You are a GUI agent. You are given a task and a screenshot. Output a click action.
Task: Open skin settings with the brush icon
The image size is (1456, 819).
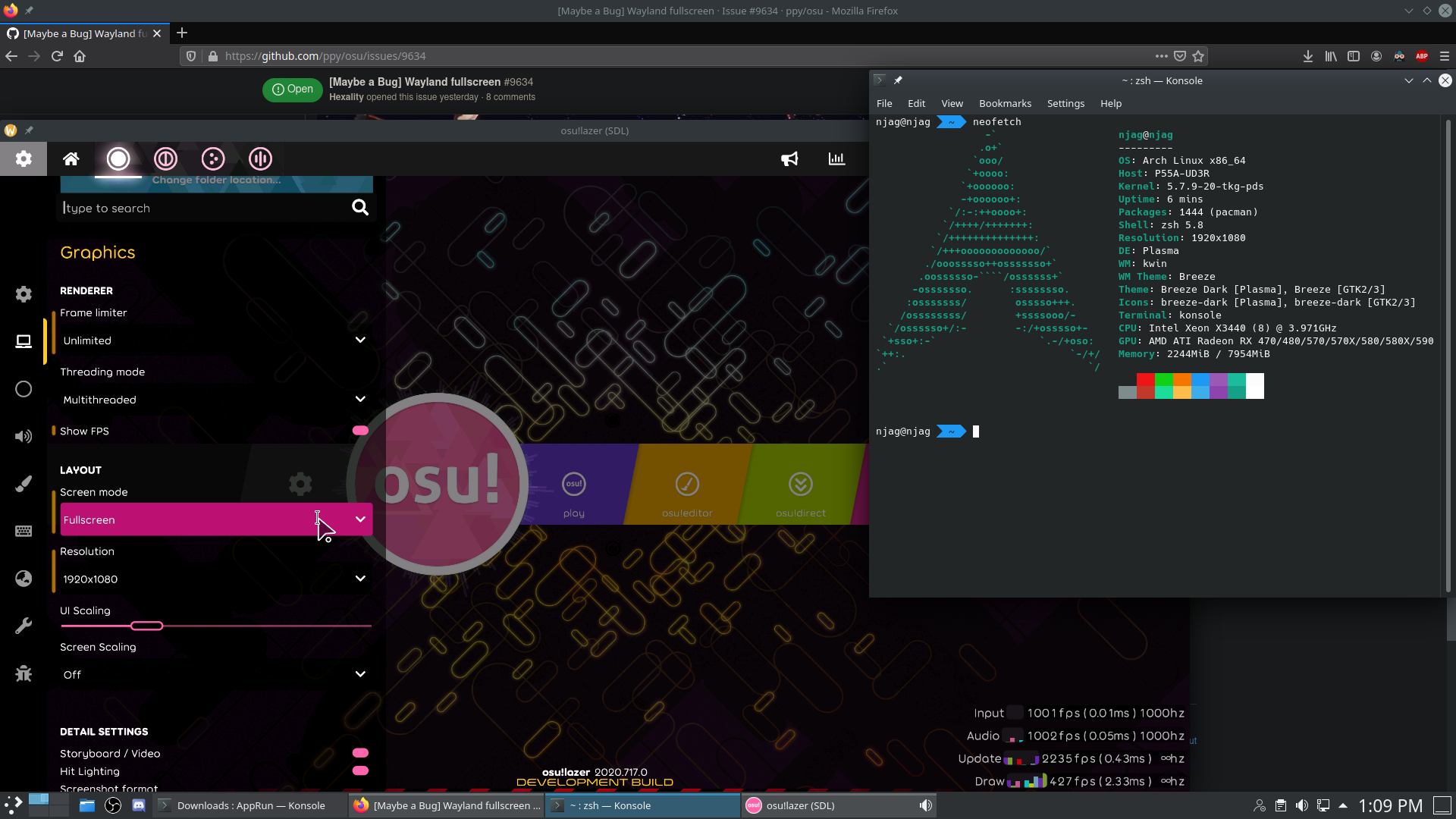pyautogui.click(x=24, y=483)
